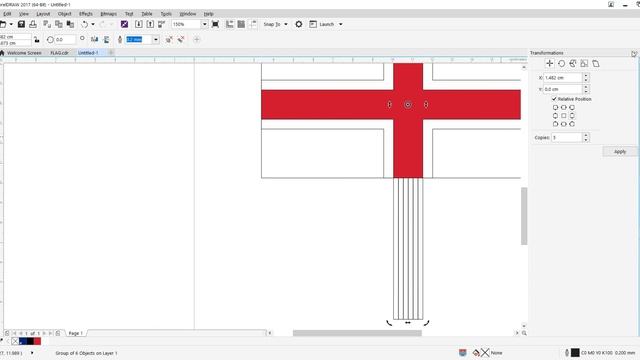Toggle the Show guidelines icon
The image size is (640, 360).
click(253, 24)
